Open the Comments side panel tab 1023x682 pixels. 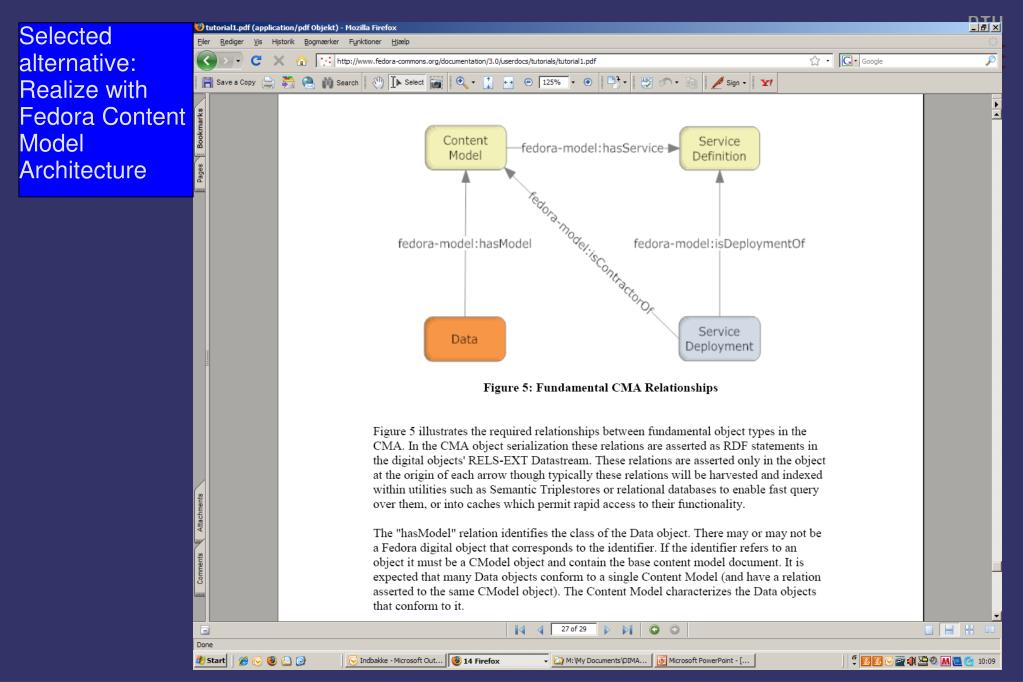(200, 568)
